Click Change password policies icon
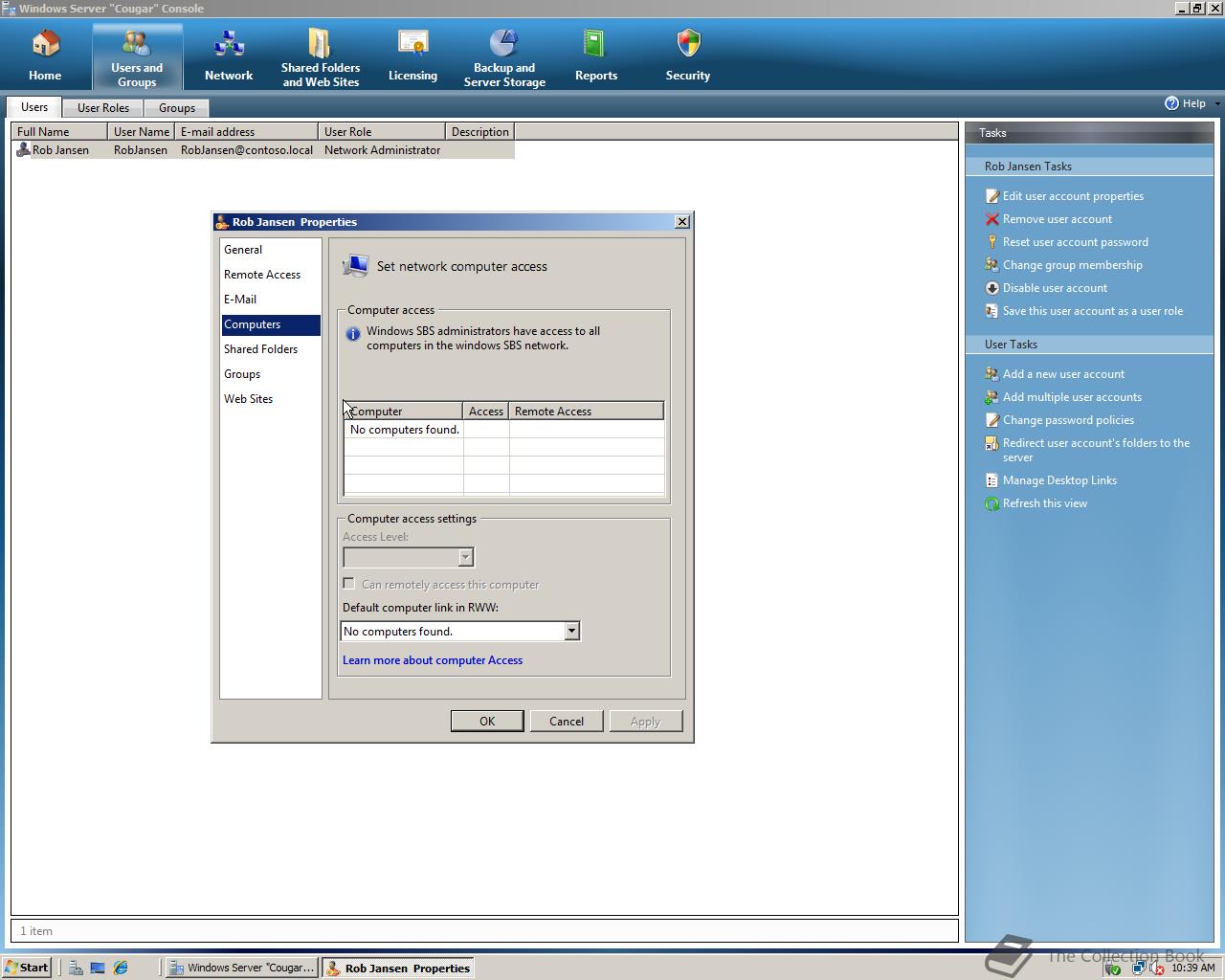Screen dimensions: 1225x980 click(992, 420)
